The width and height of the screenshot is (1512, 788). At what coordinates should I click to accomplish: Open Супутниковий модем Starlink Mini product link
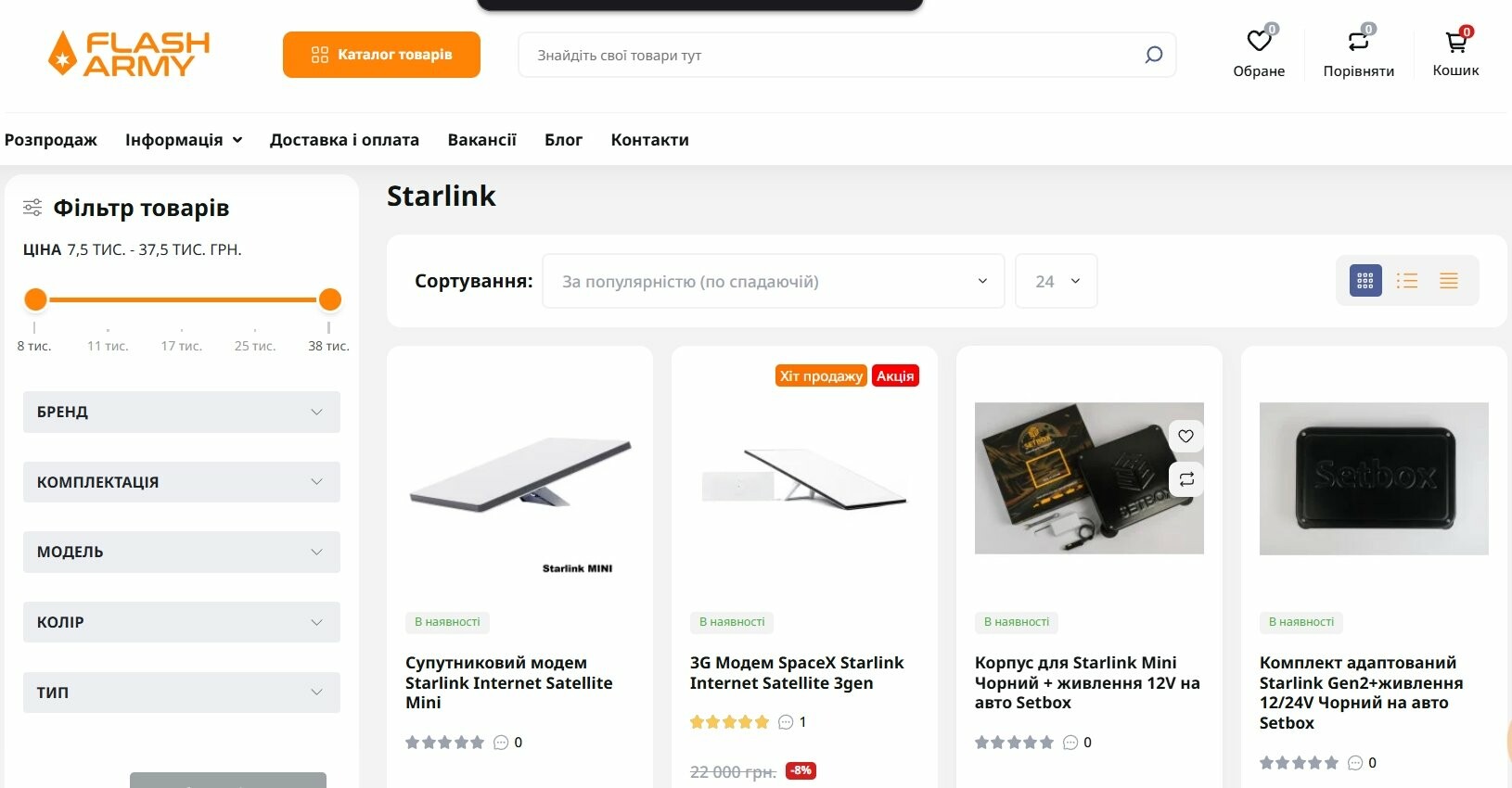click(508, 682)
